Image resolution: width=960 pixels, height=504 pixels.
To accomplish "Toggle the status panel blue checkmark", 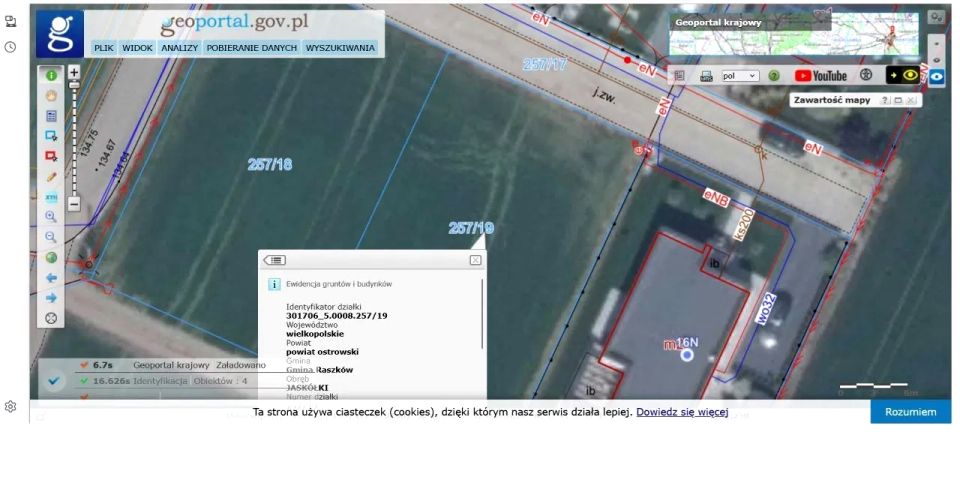I will (54, 380).
